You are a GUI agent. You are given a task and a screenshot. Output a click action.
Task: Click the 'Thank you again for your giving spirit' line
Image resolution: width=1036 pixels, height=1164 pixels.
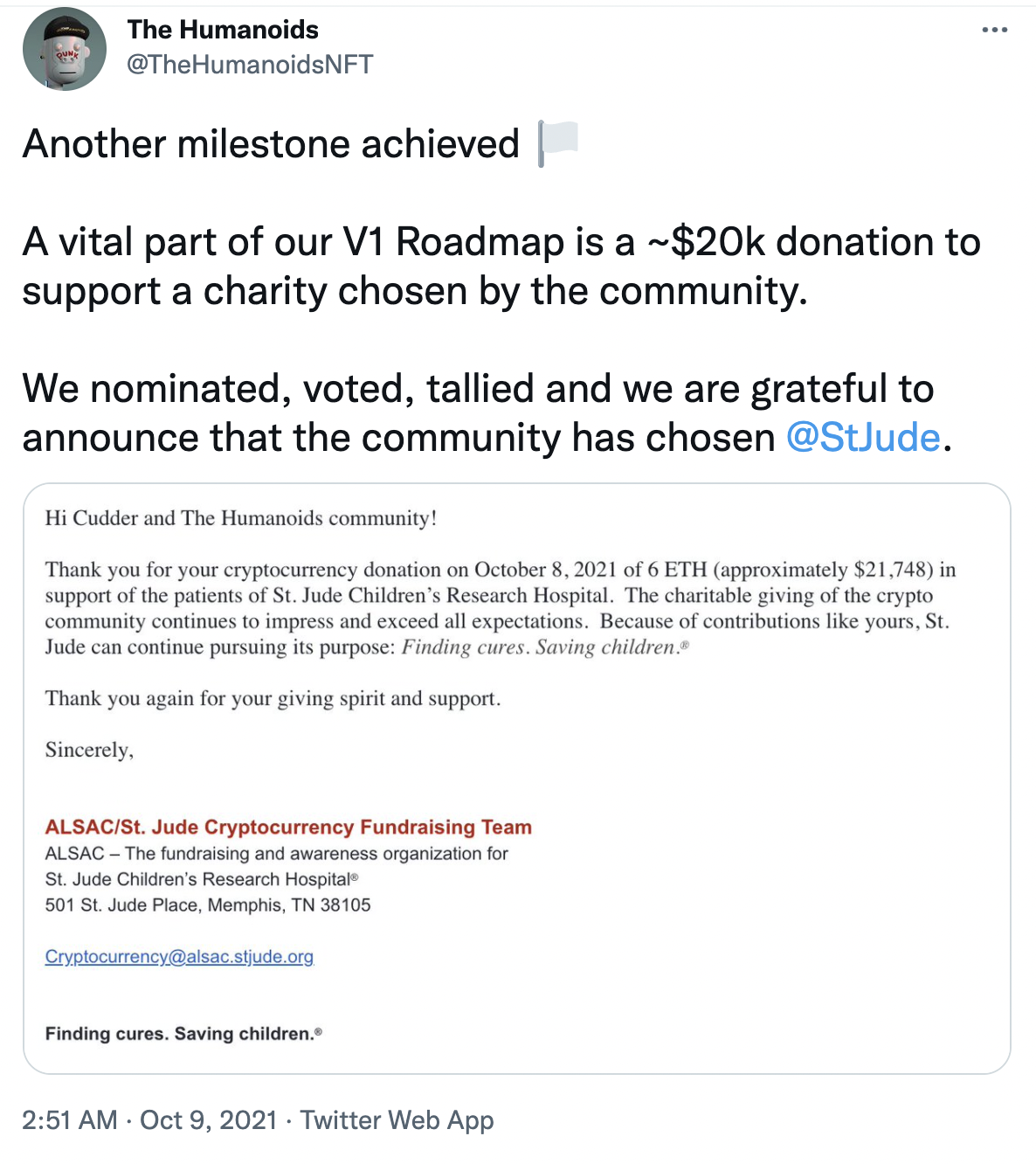[x=273, y=699]
